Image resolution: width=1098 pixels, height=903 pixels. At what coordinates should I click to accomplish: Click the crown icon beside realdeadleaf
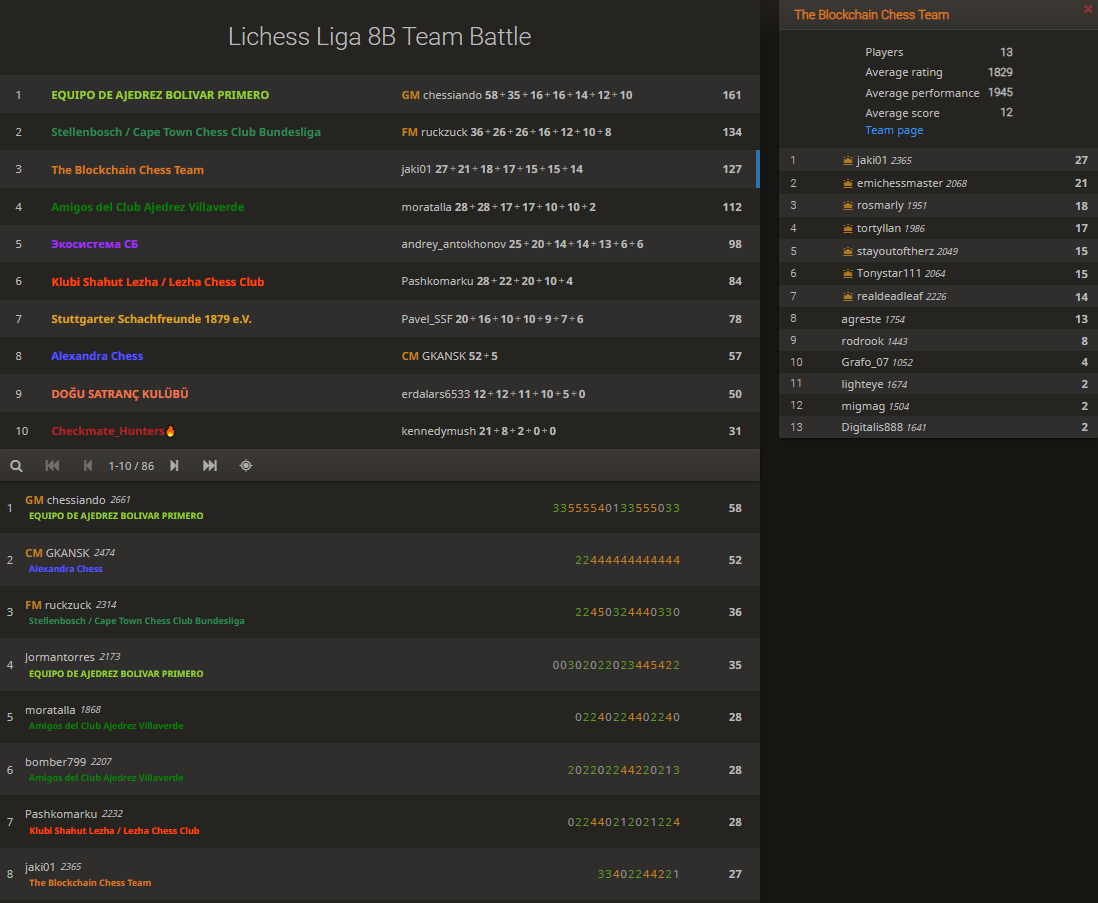click(847, 297)
